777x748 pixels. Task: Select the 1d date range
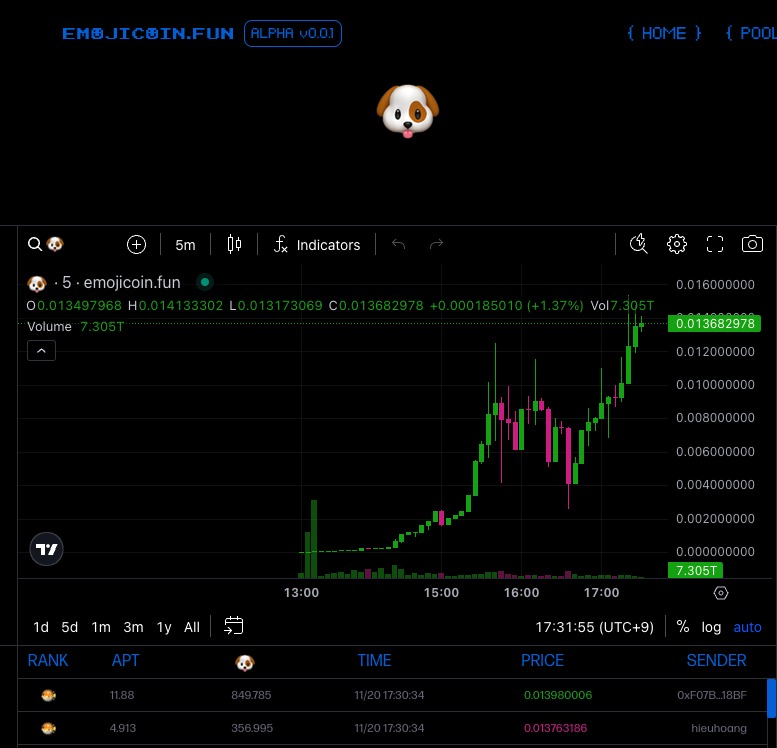coord(41,627)
